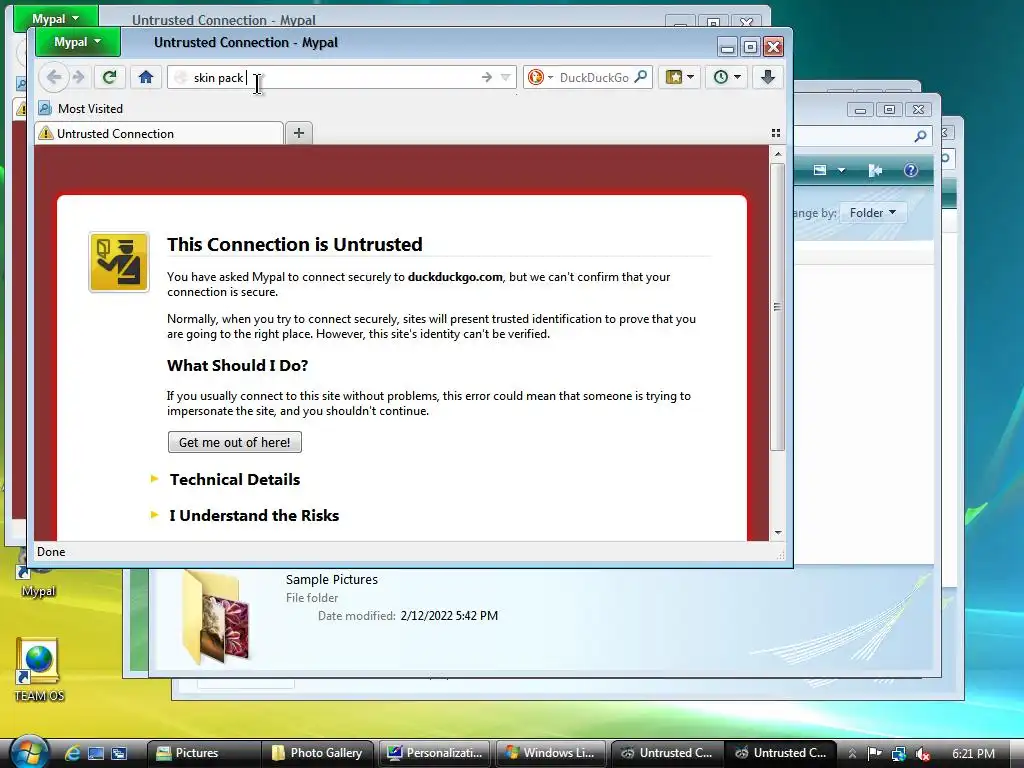1024x768 pixels.
Task: Switch to the Personalization taskbar button
Action: pyautogui.click(x=434, y=753)
